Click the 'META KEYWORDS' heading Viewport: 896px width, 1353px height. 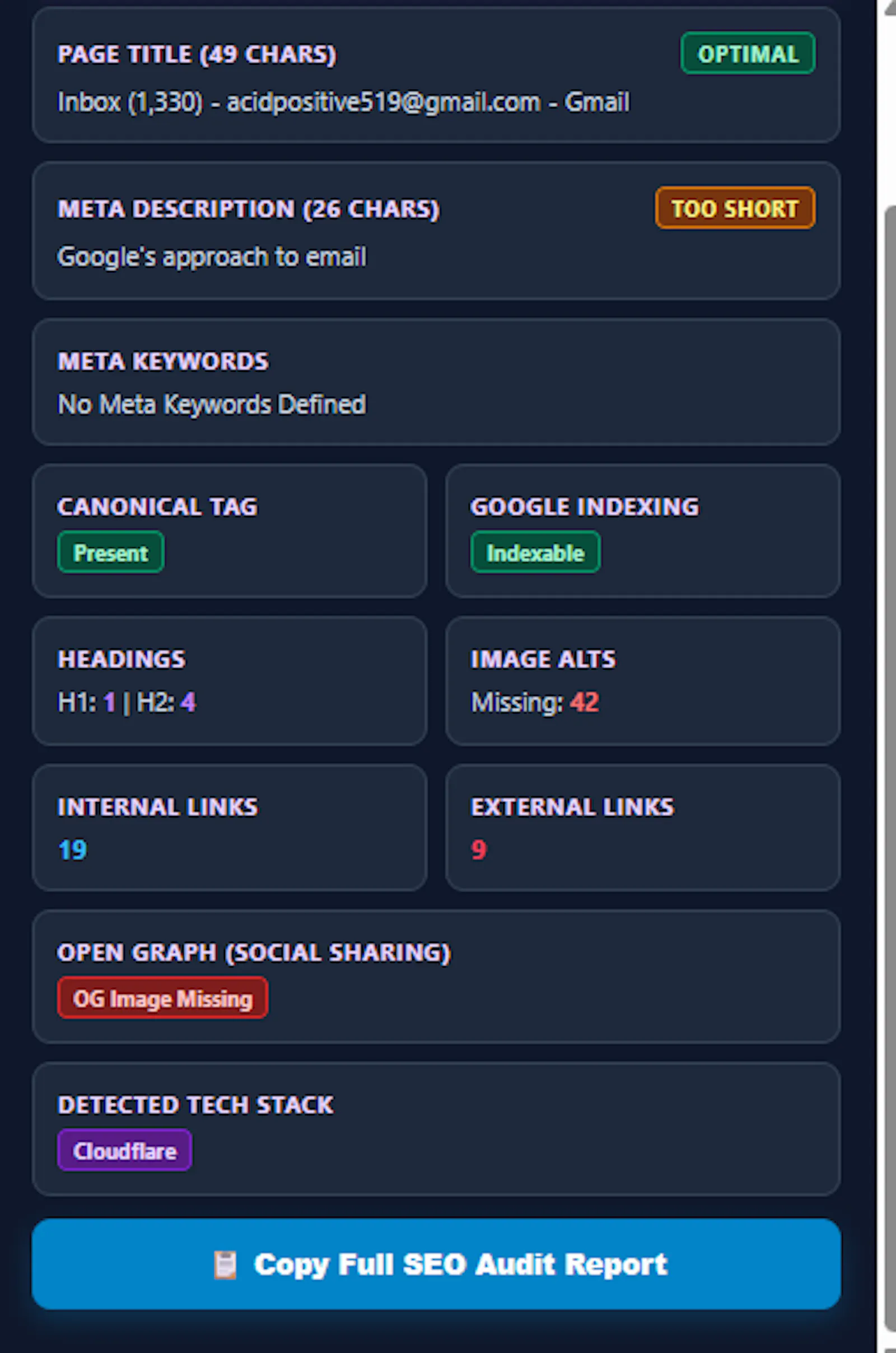coord(163,361)
